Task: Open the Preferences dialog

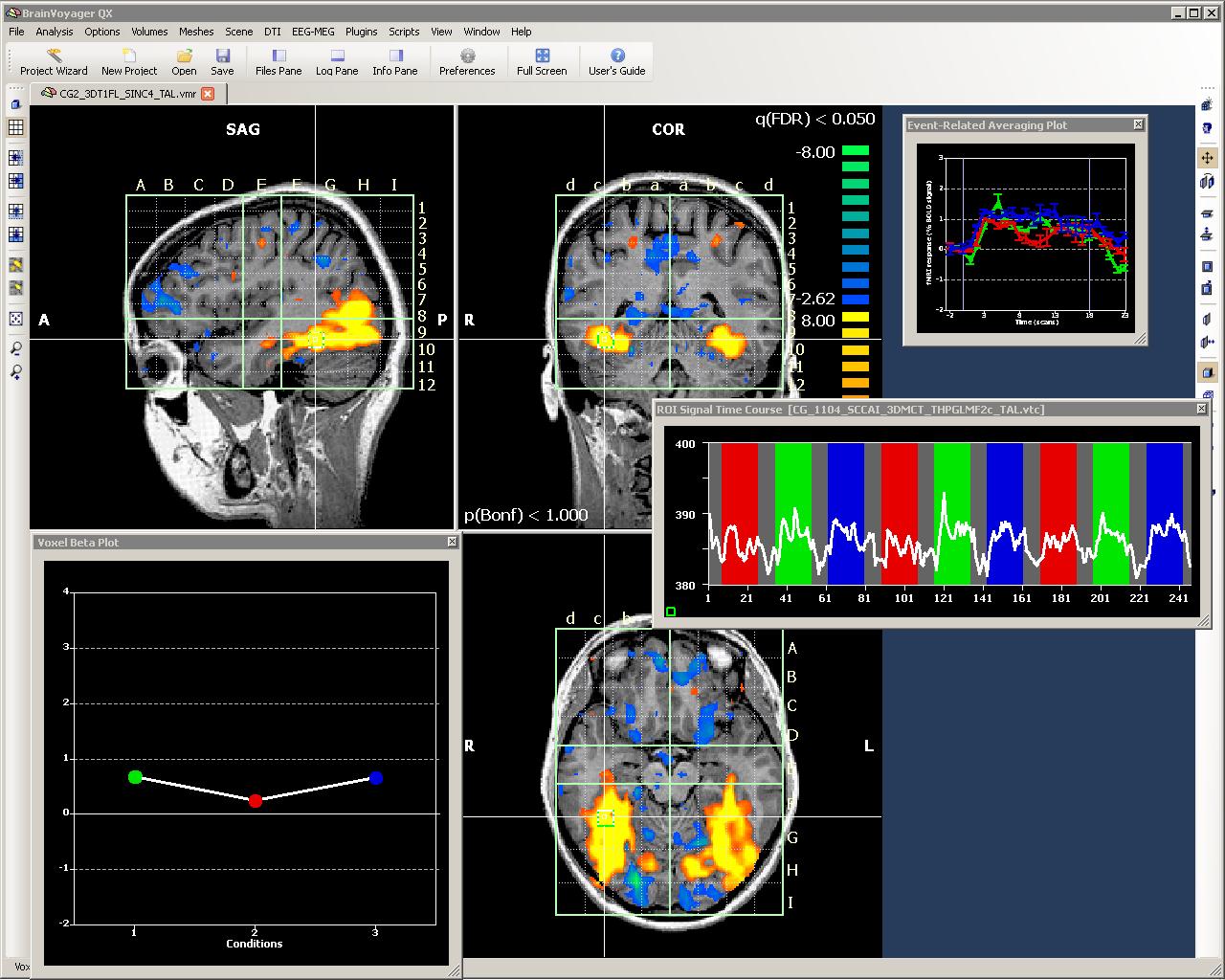Action: coord(467,62)
